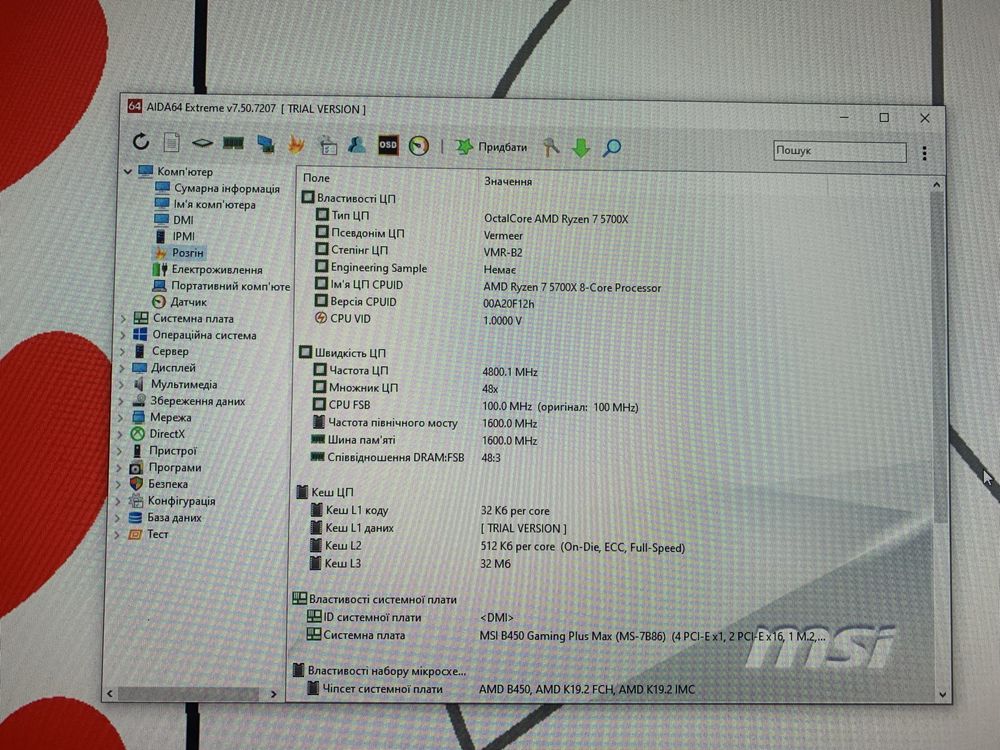Select the Кеш L3 row
This screenshot has width=1000, height=750.
pos(410,563)
